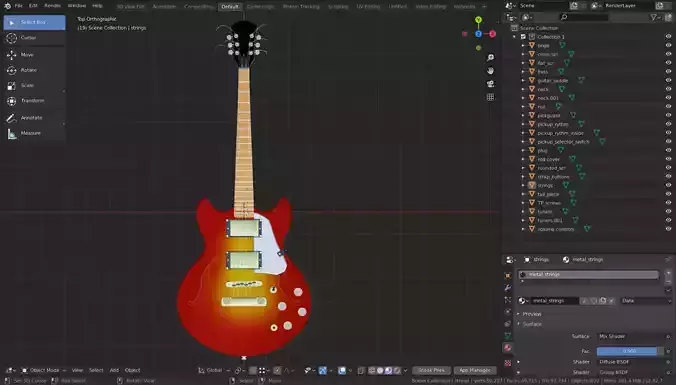Click the metal_strings material name field
Screen dimensions: 676x385
[554, 300]
